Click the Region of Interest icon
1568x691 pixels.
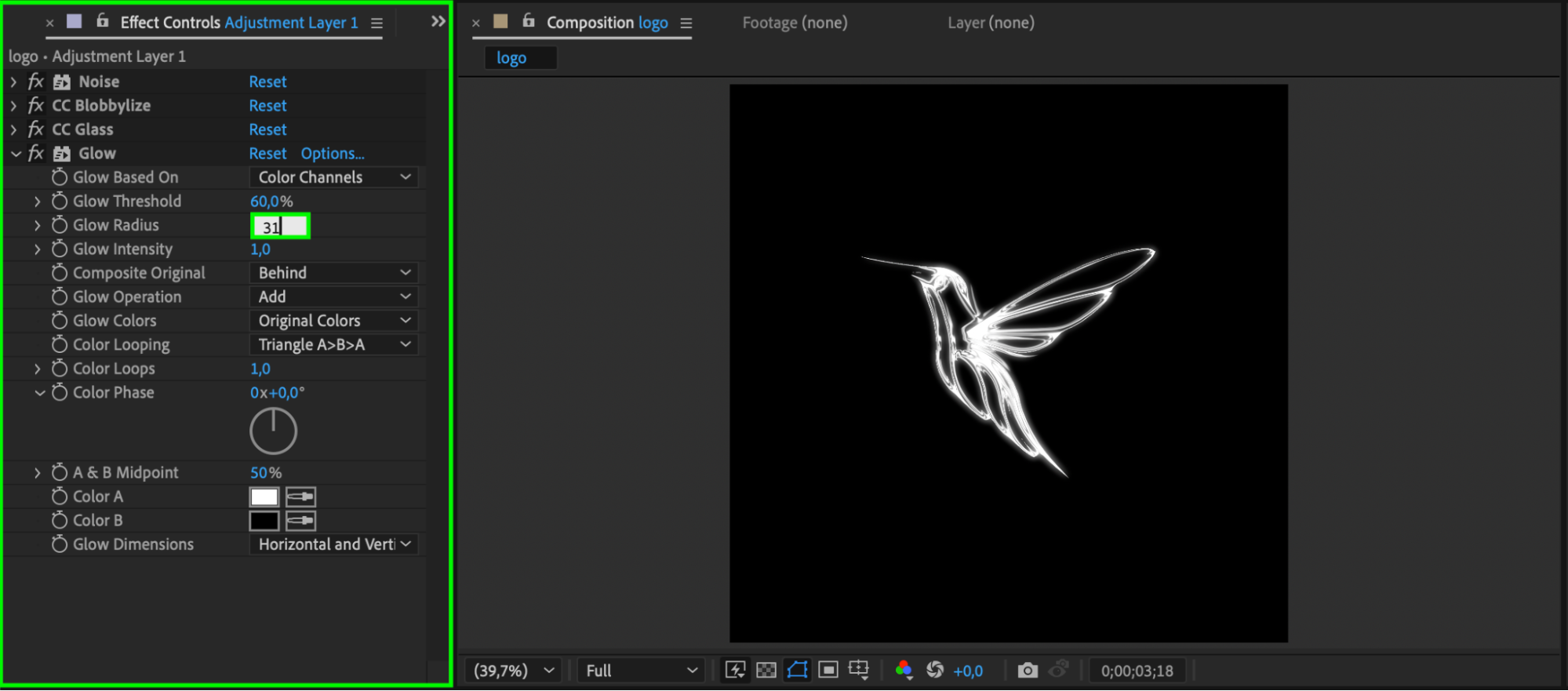pos(828,670)
